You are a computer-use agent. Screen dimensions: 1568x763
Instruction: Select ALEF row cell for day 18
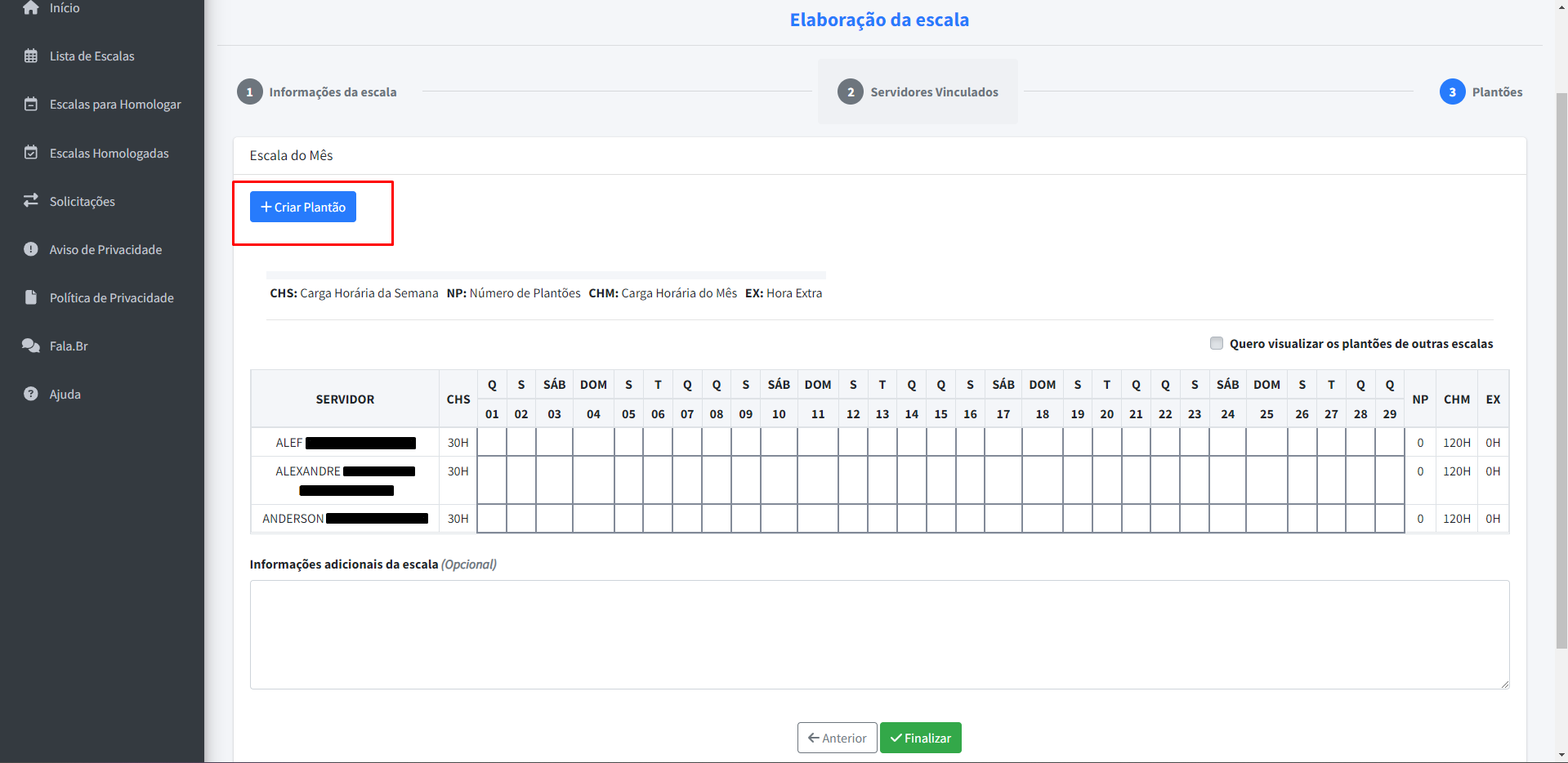coord(1043,443)
